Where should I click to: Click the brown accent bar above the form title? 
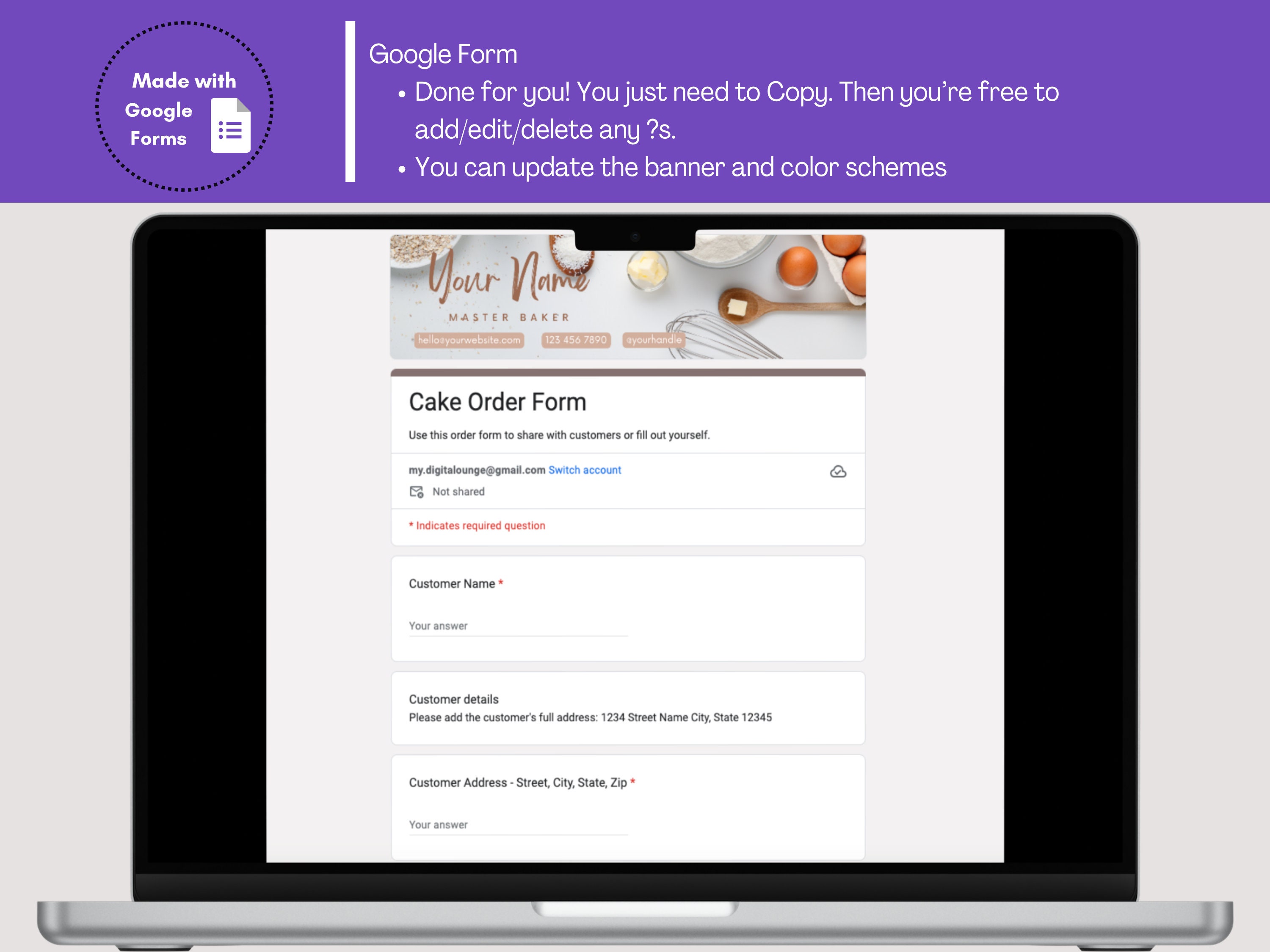click(628, 372)
